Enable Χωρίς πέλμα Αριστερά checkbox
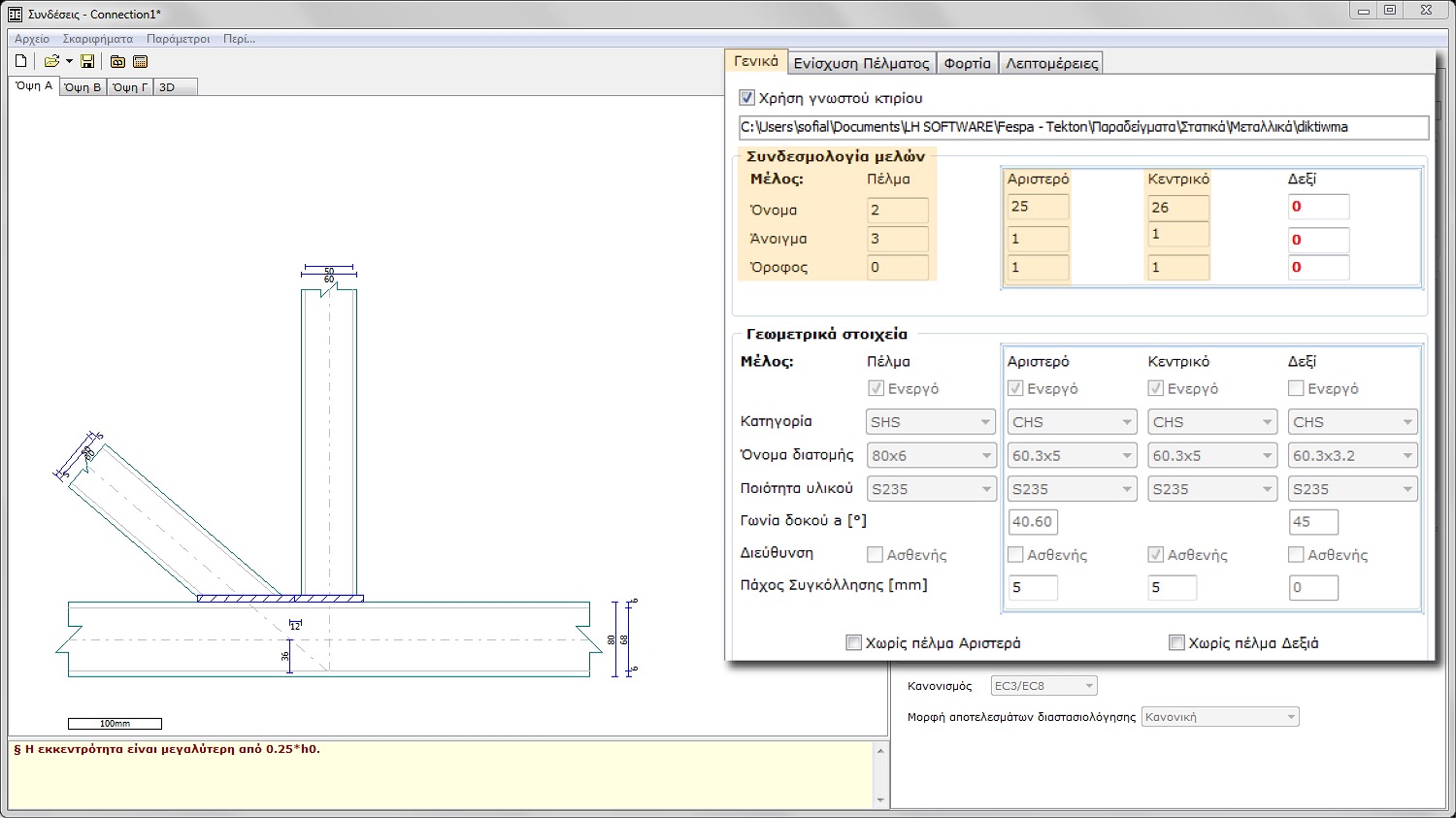1456x818 pixels. 854,642
